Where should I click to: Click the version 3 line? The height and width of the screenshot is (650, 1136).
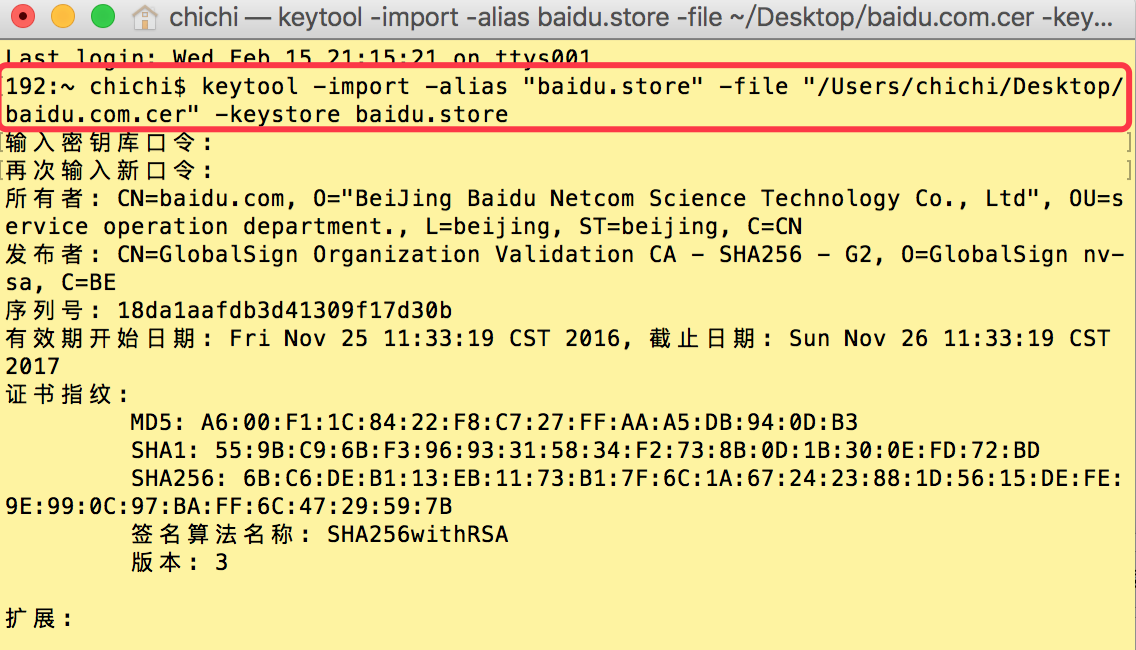pos(180,562)
